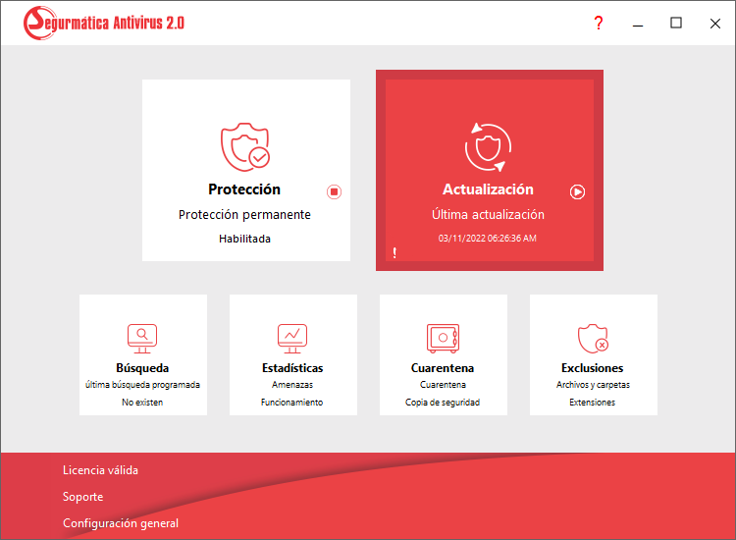
Task: Click the Protección shield checkmark icon
Action: pyautogui.click(x=245, y=147)
